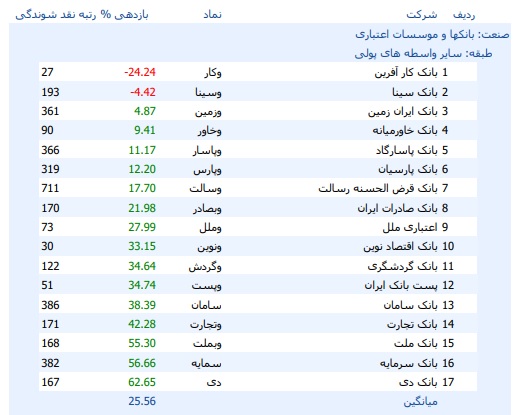
Task: Click company name 'بانک سامان'
Action: pyautogui.click(x=410, y=305)
